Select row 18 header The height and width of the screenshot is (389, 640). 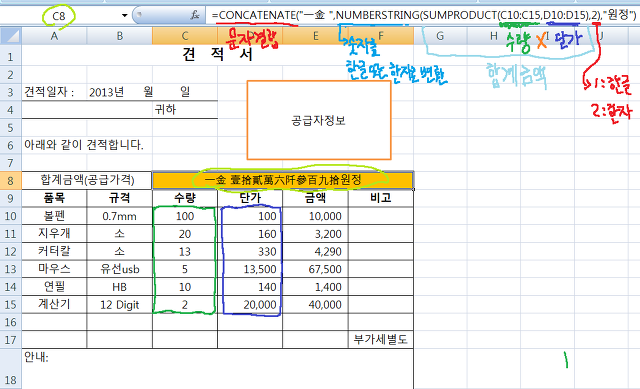click(11, 369)
